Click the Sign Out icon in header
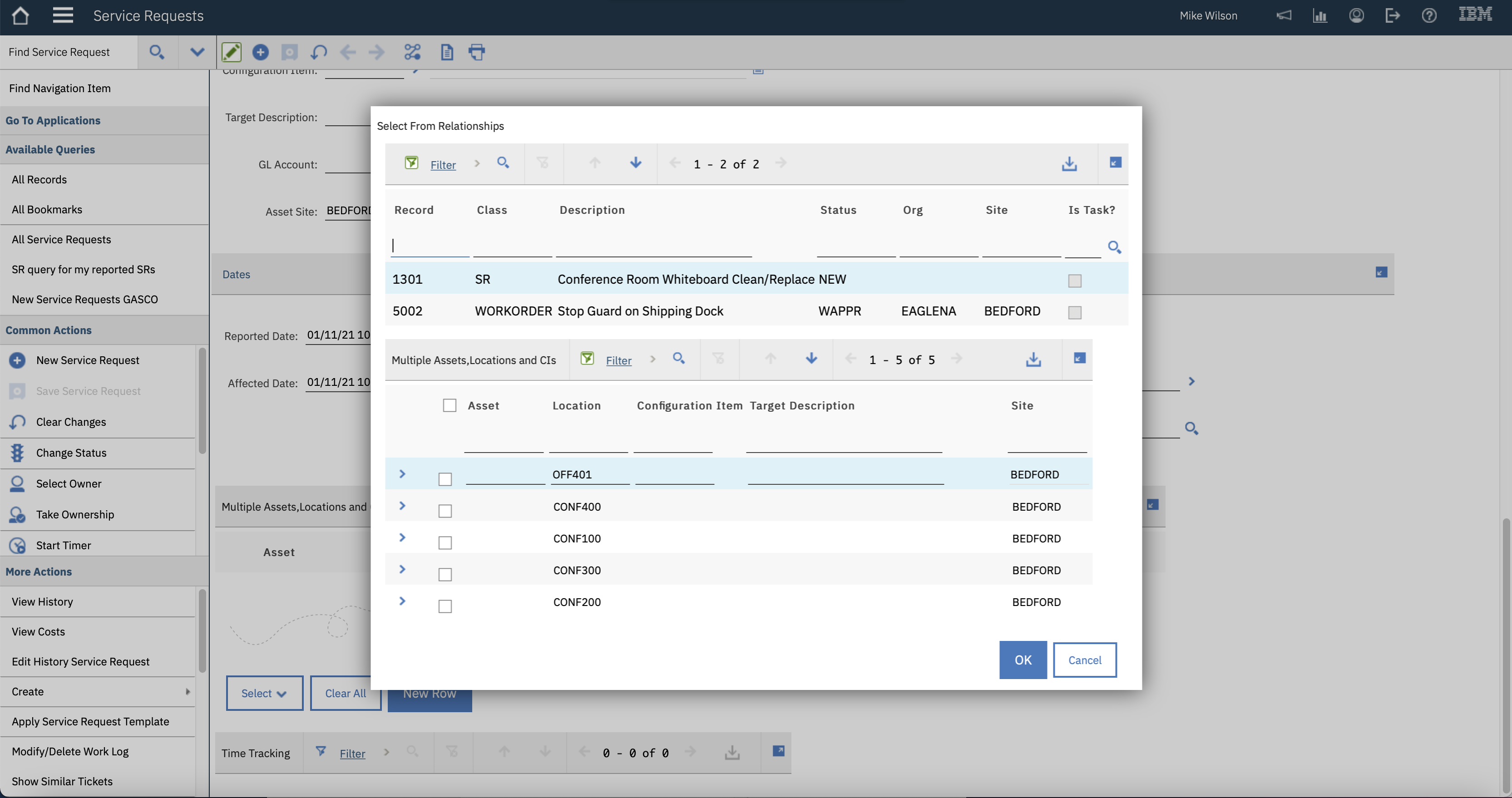The height and width of the screenshot is (798, 1512). [x=1392, y=16]
